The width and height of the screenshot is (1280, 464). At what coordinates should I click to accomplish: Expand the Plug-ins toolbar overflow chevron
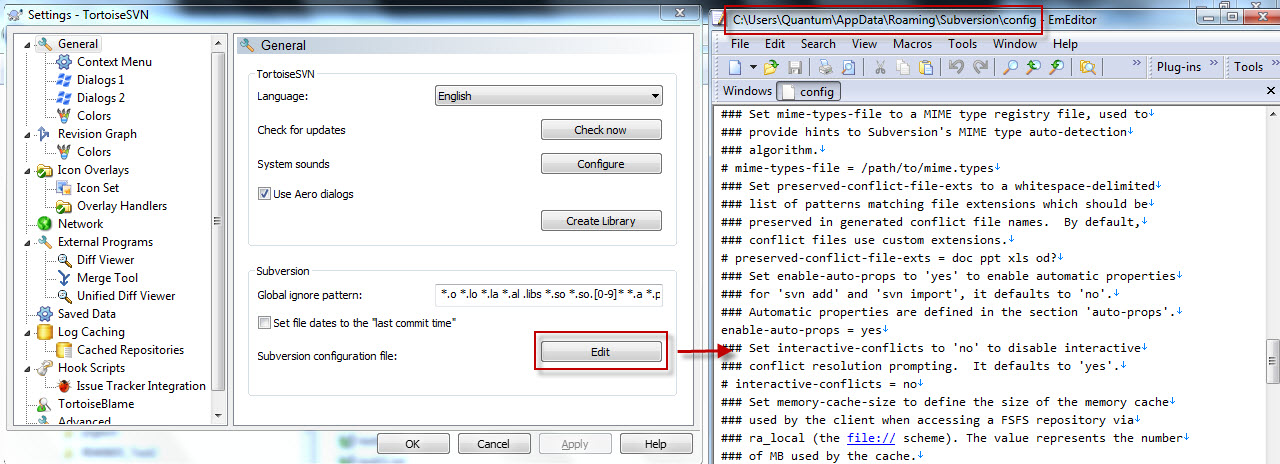point(1215,64)
